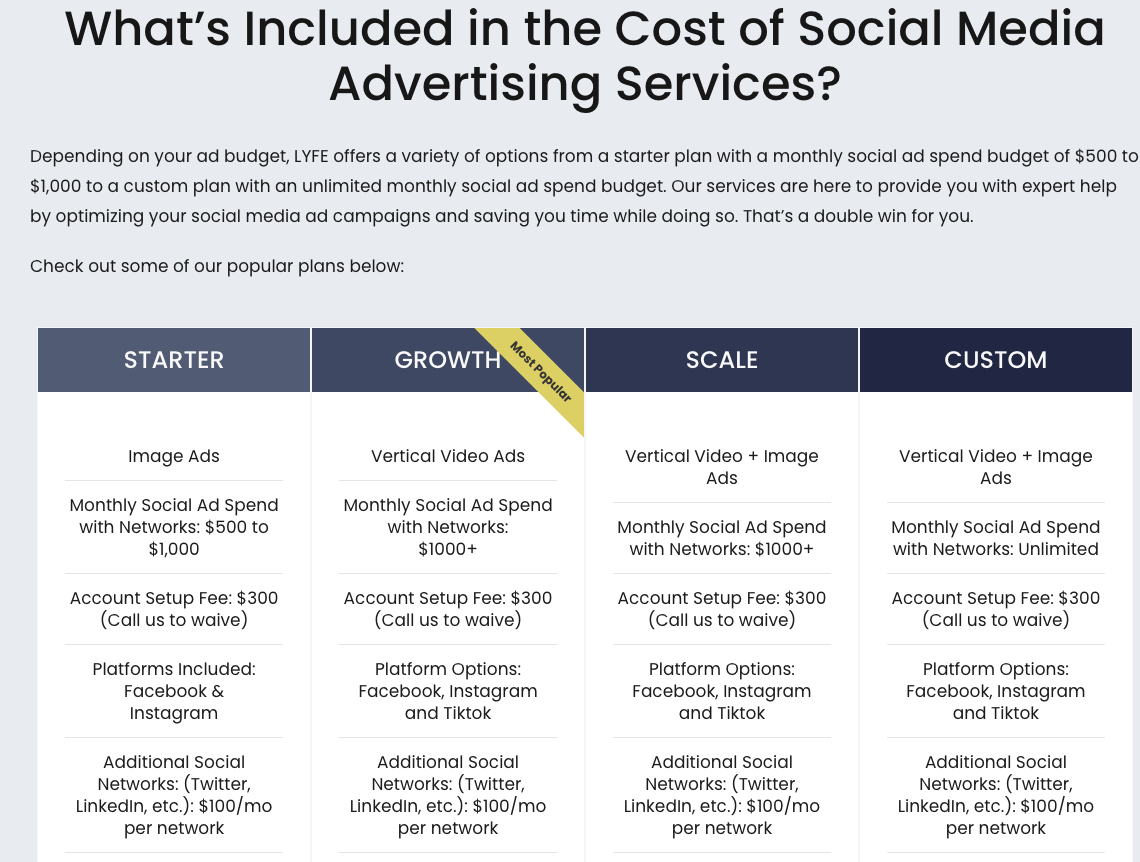
Task: Click the STARTER plan header
Action: pos(174,360)
